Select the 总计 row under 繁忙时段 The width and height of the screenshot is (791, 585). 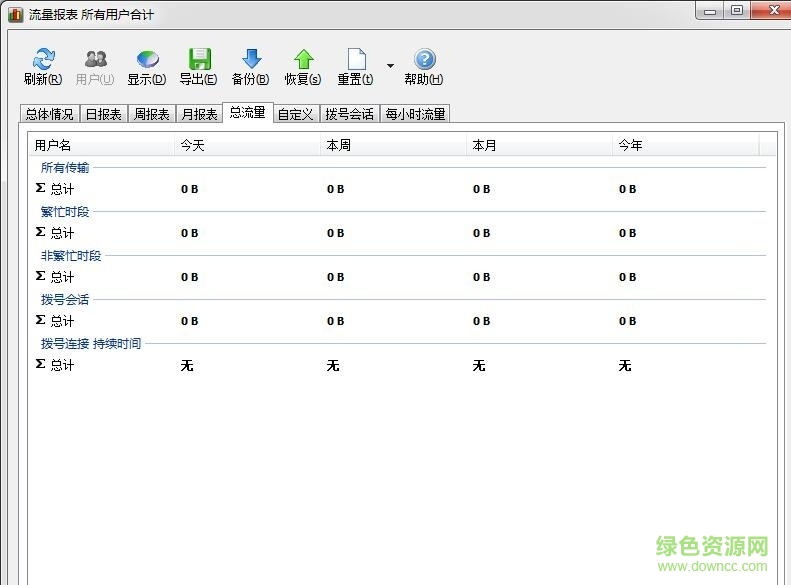tap(62, 233)
